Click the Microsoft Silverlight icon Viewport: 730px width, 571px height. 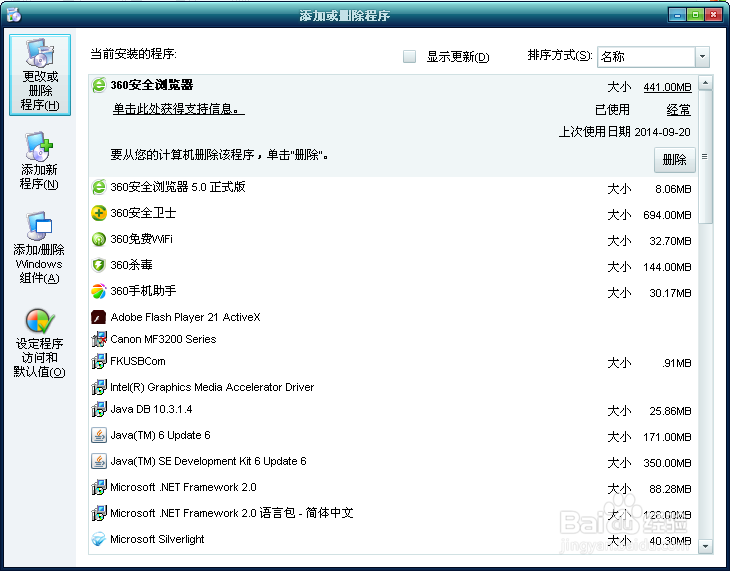coord(99,539)
